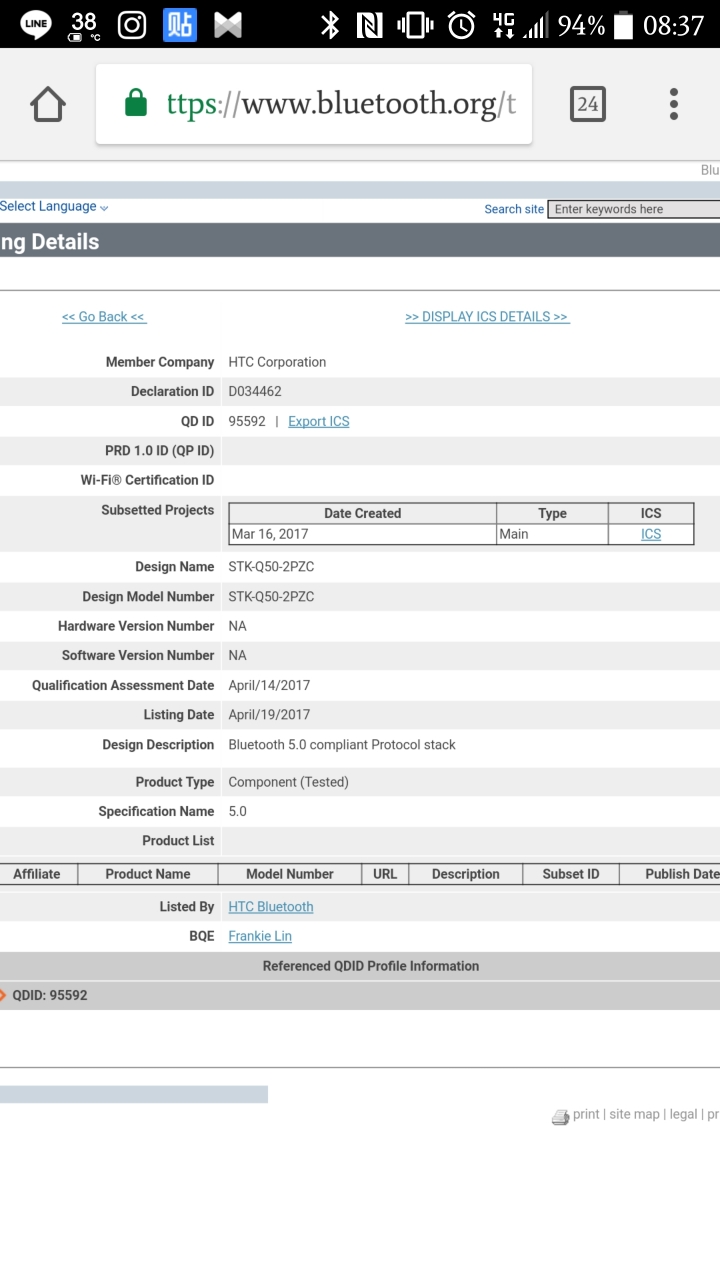Screen dimensions: 720x1280
Task: Select the QD ID value 95592
Action: point(247,422)
